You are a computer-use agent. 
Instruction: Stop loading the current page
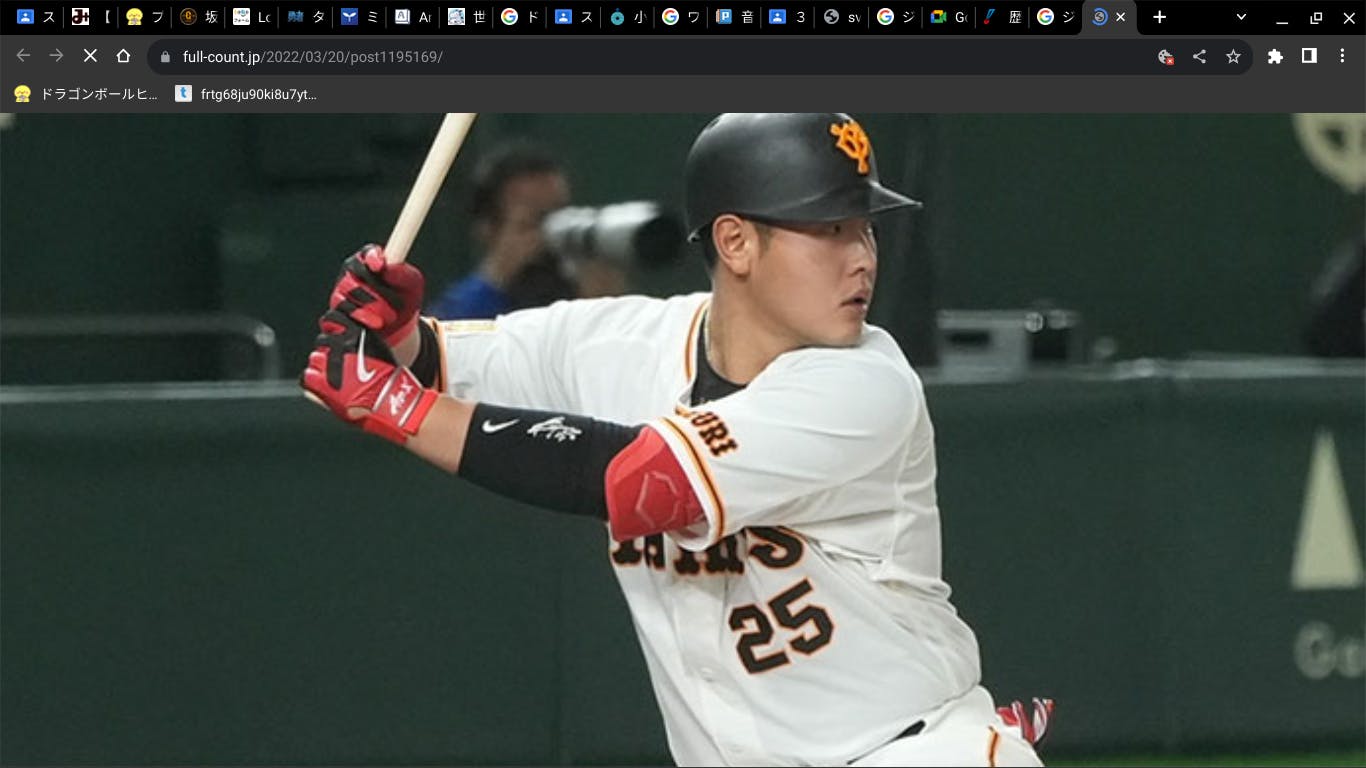tap(90, 56)
